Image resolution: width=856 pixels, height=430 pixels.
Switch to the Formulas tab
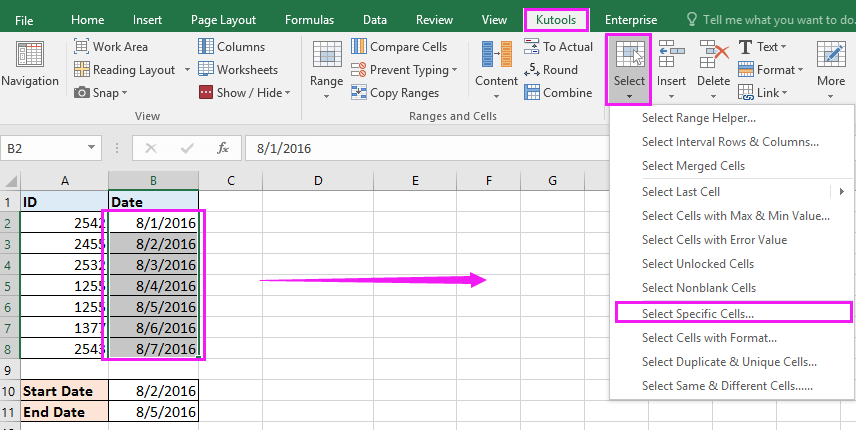click(310, 20)
